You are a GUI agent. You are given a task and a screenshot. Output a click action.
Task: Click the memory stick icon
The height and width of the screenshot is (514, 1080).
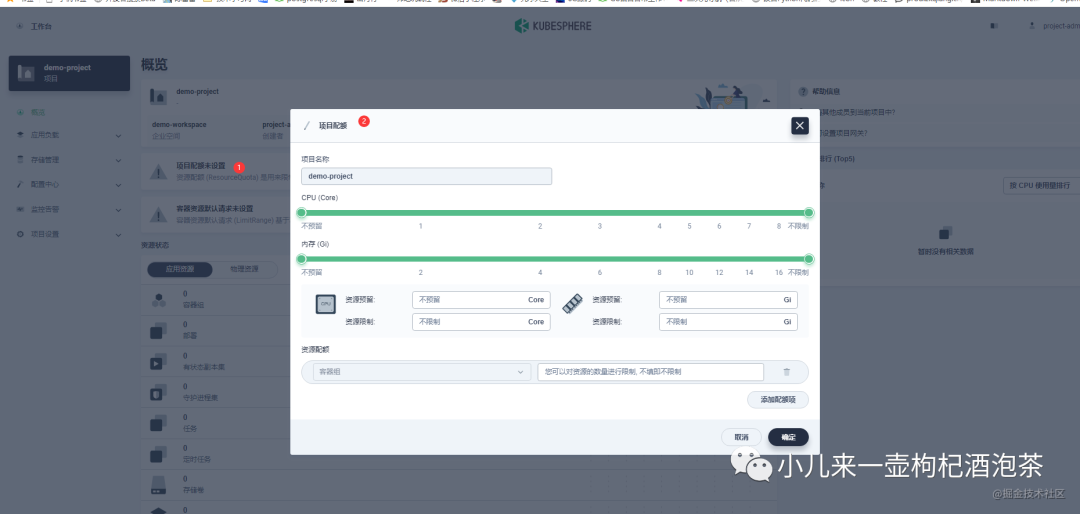[x=572, y=304]
